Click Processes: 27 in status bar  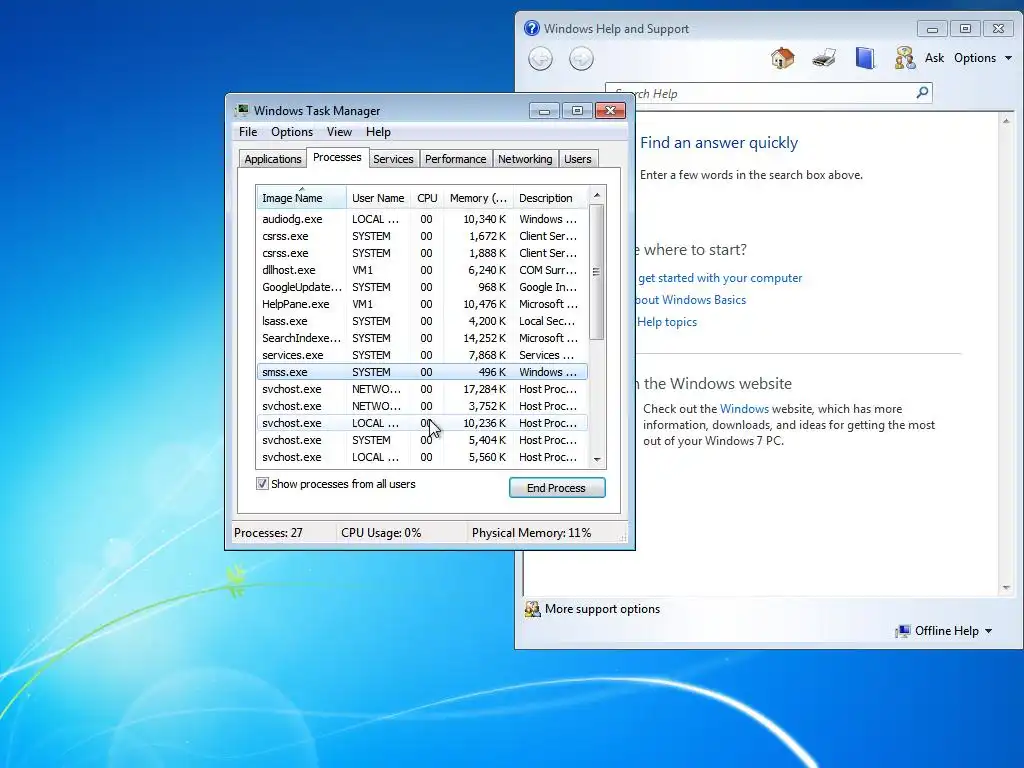coord(268,533)
